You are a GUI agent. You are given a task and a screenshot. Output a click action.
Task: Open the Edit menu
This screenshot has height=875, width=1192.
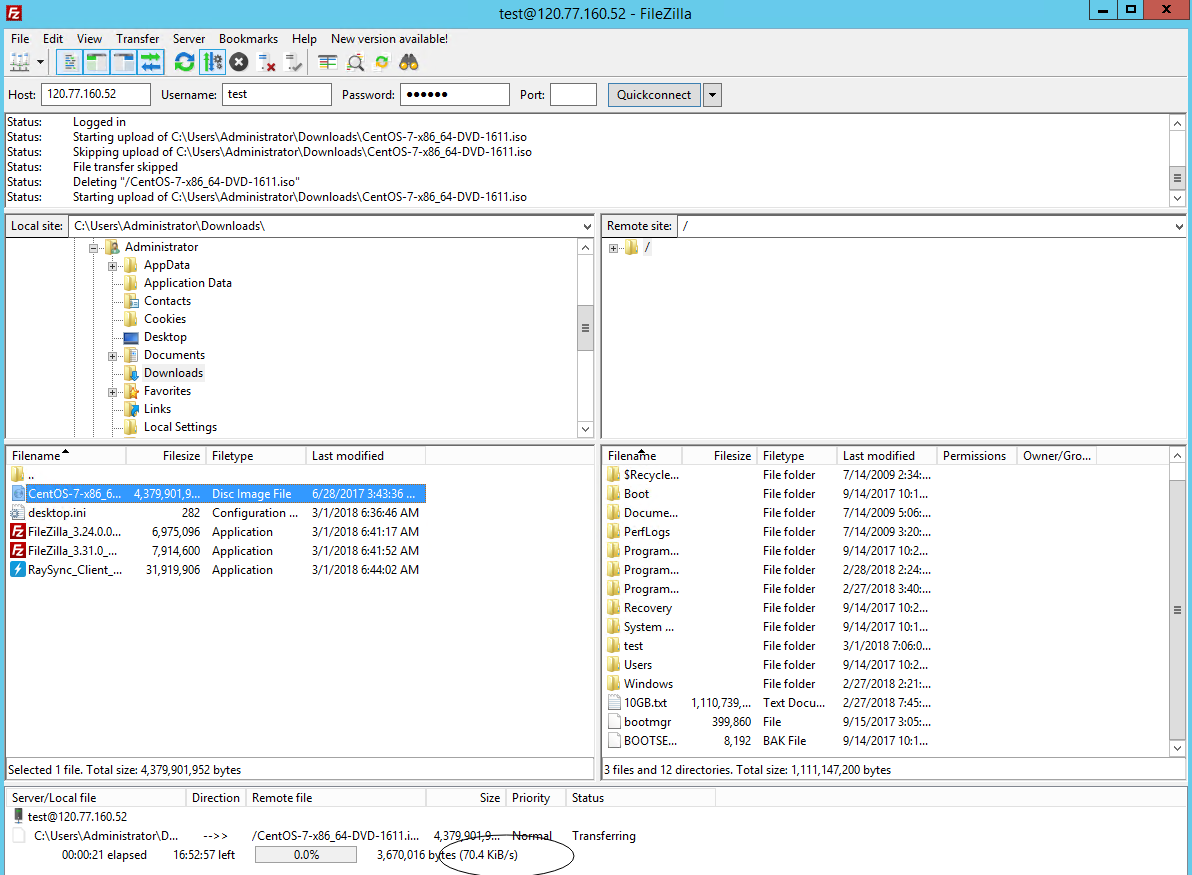tap(52, 39)
